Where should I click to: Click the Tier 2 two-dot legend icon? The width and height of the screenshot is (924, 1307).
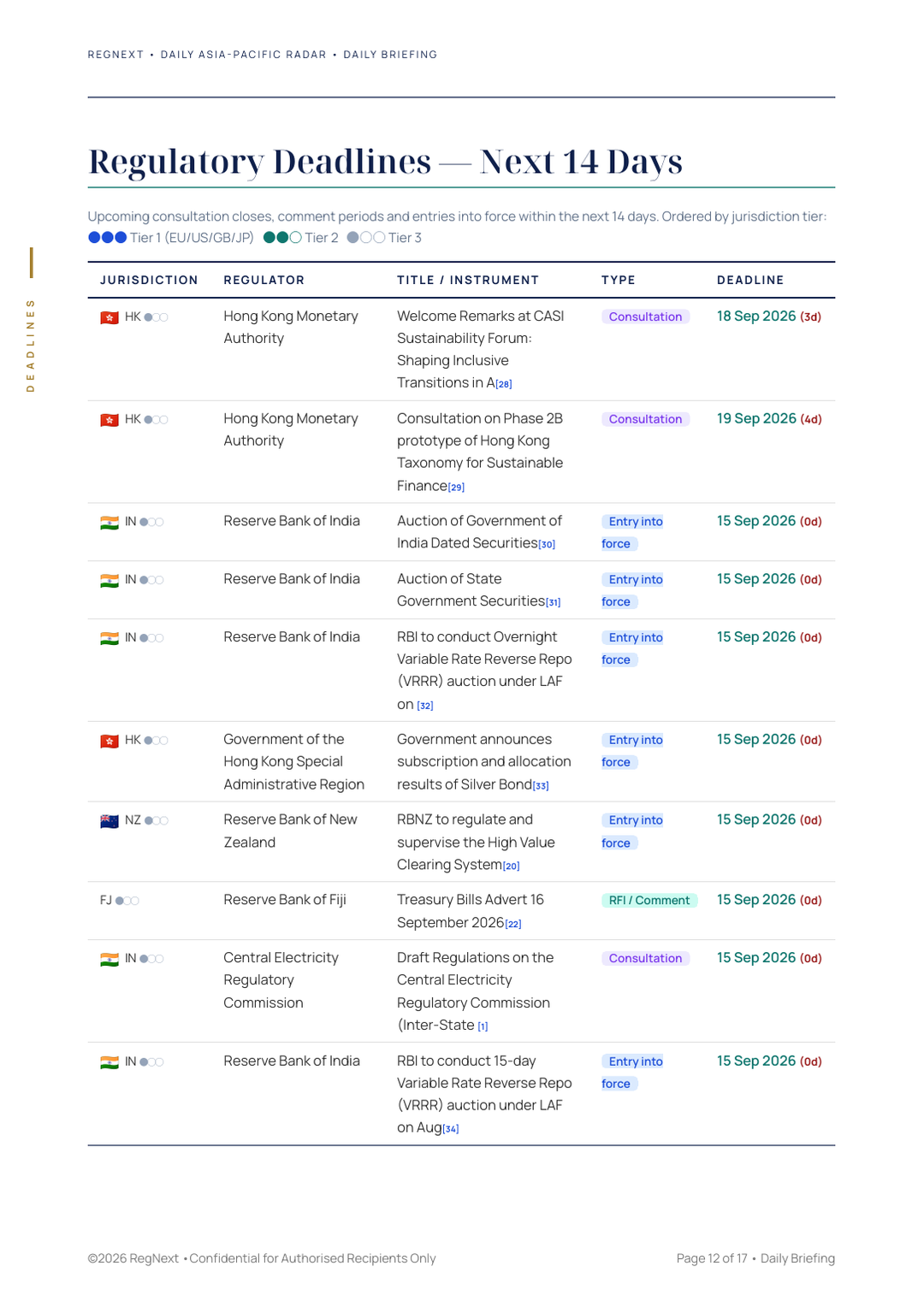[282, 238]
